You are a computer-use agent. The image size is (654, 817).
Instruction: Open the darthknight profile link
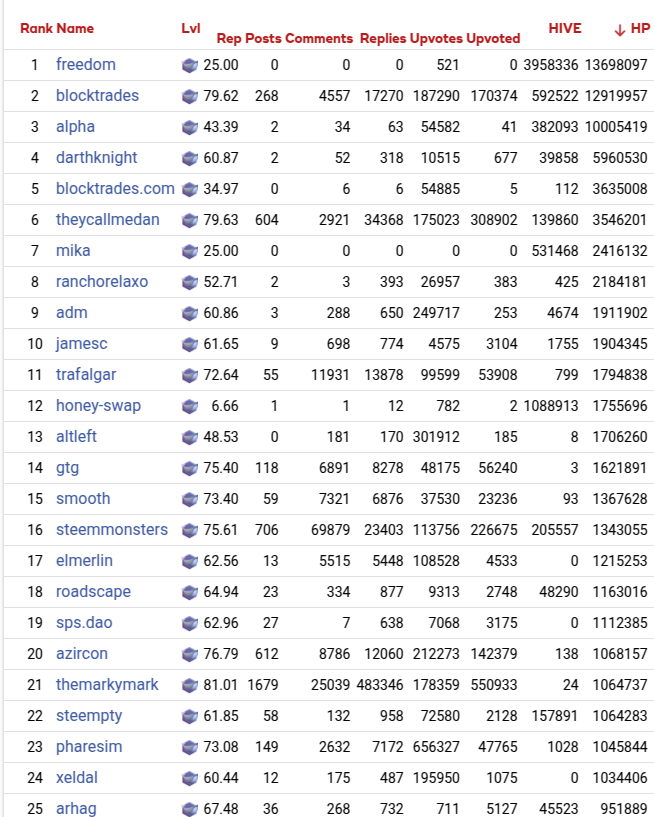coord(96,158)
